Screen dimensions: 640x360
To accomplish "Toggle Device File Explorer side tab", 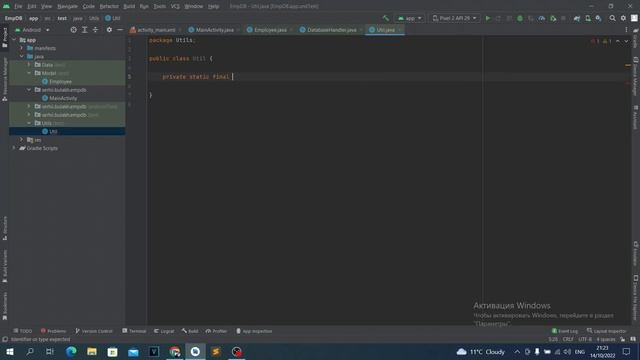I will pyautogui.click(x=636, y=297).
